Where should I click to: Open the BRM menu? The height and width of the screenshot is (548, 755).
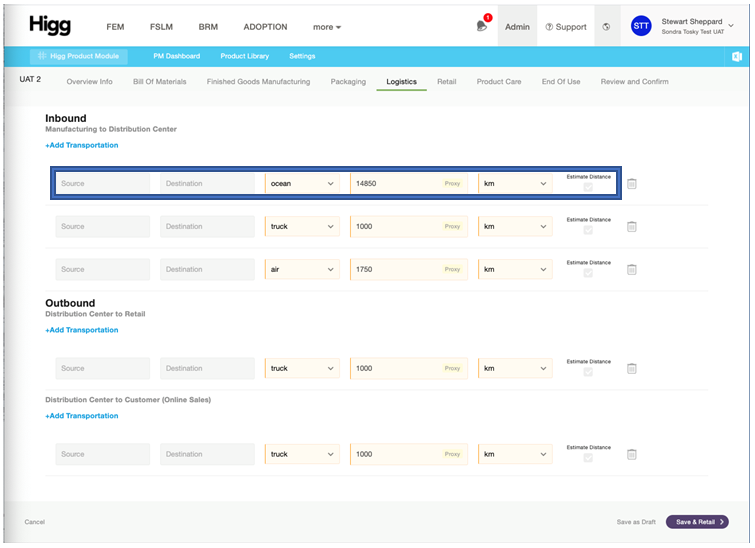(208, 27)
